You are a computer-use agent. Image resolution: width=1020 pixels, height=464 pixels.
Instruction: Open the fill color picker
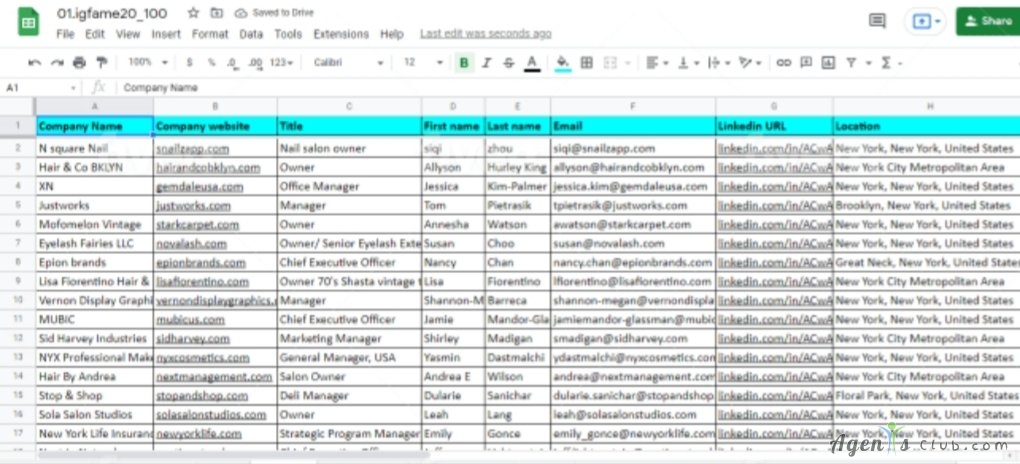click(563, 63)
